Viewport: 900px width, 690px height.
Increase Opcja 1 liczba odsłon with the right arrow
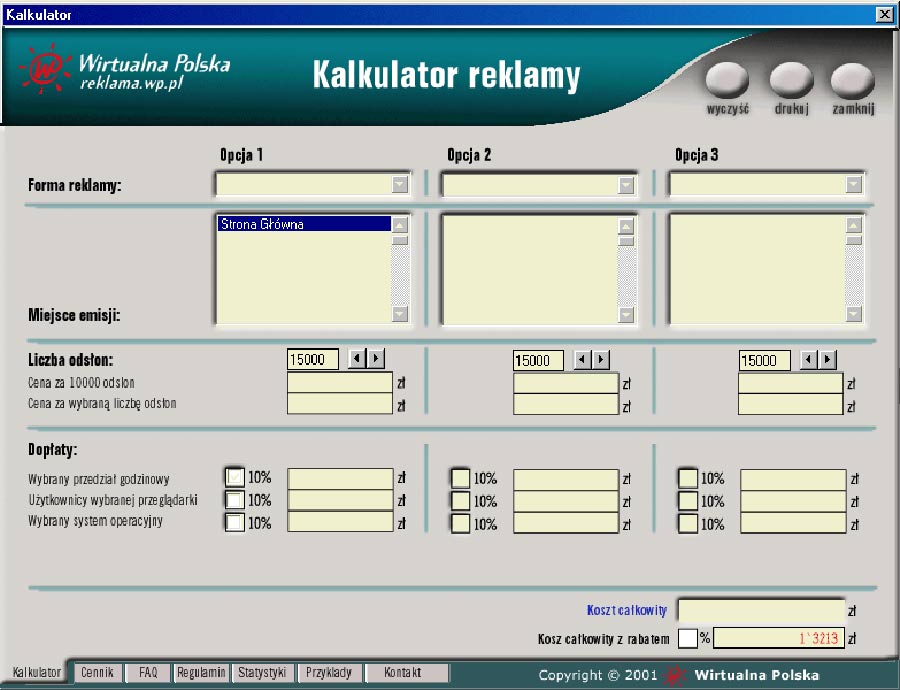coord(376,359)
